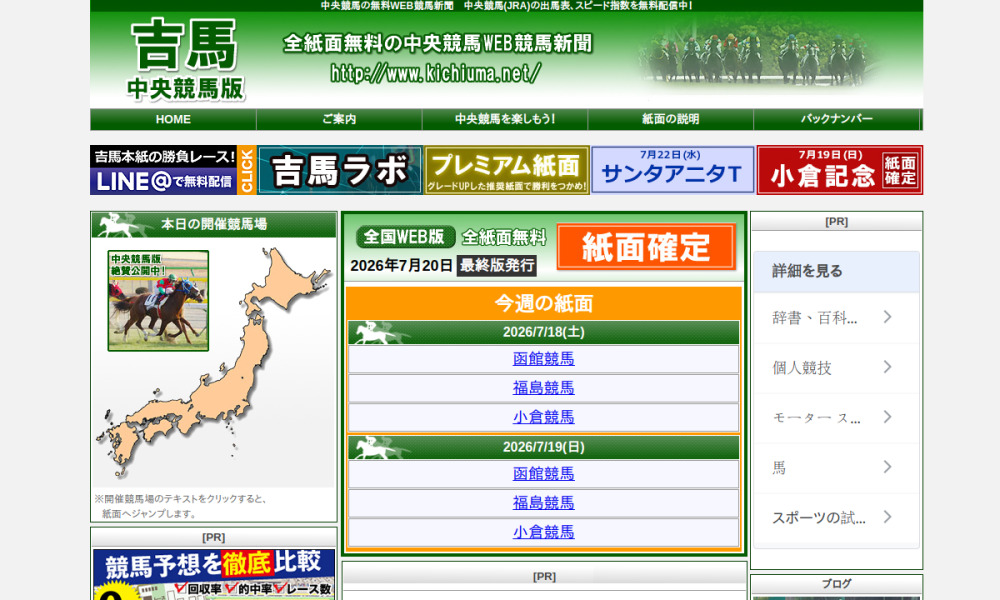Click the LINE@ 無料配信 banner
The image size is (1000, 600).
pyautogui.click(x=173, y=170)
